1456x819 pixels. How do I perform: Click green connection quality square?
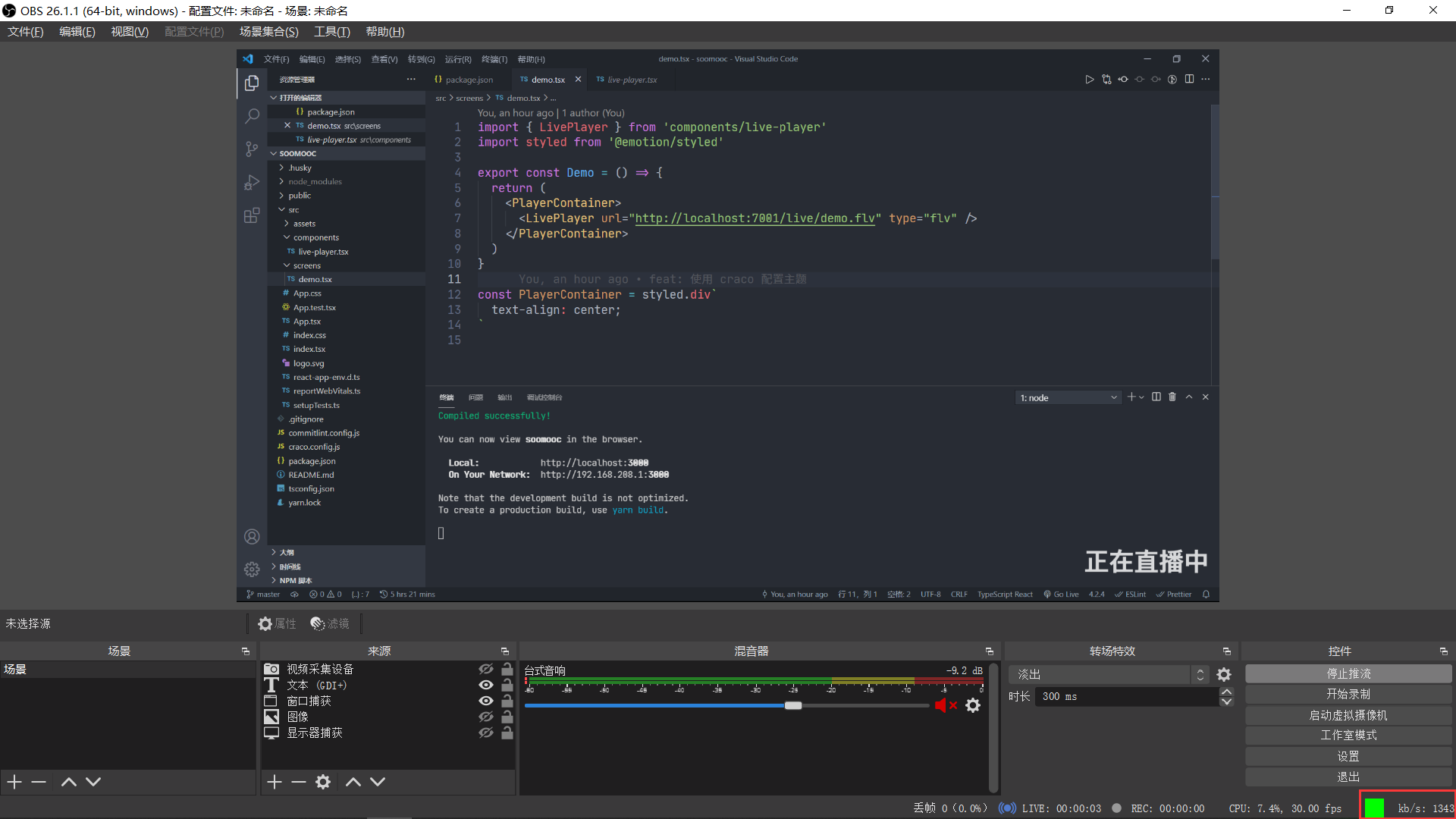[x=1374, y=808]
